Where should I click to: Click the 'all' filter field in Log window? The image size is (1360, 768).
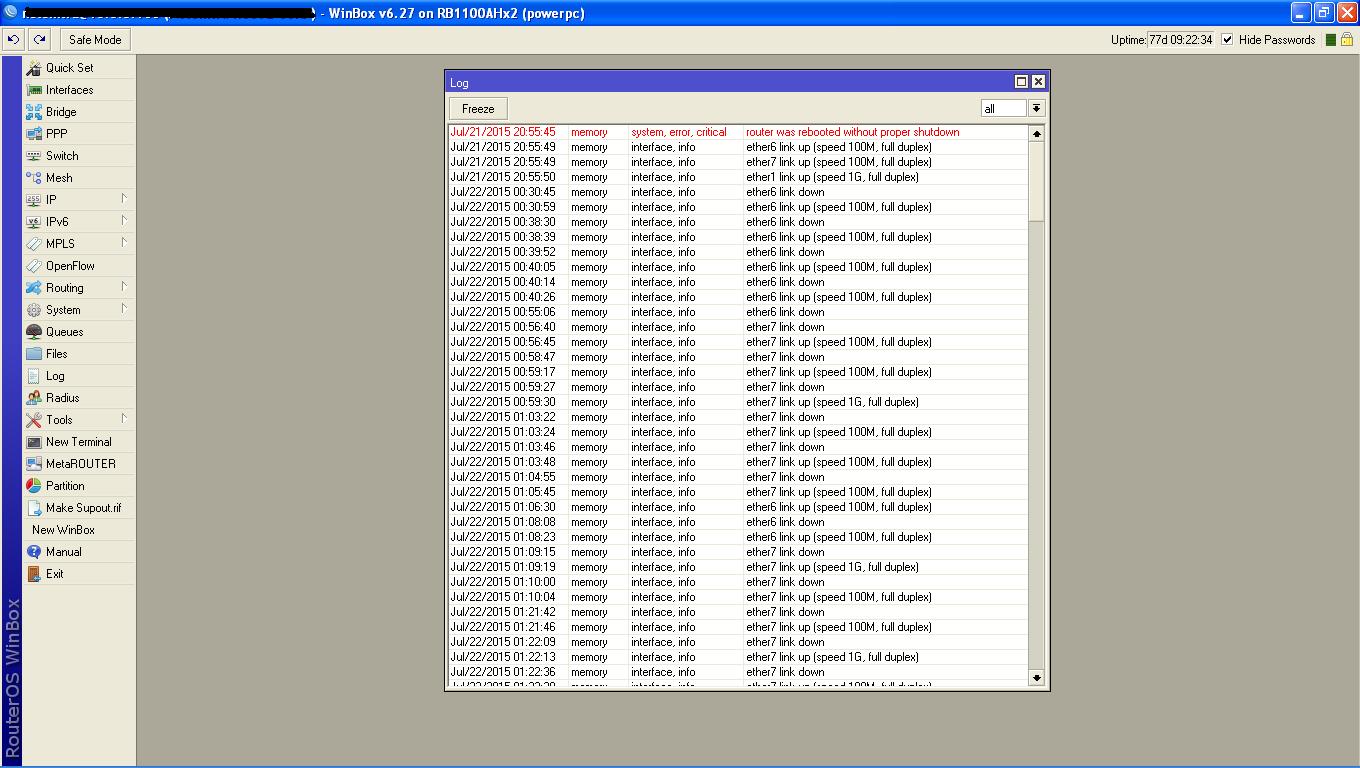(x=1003, y=108)
